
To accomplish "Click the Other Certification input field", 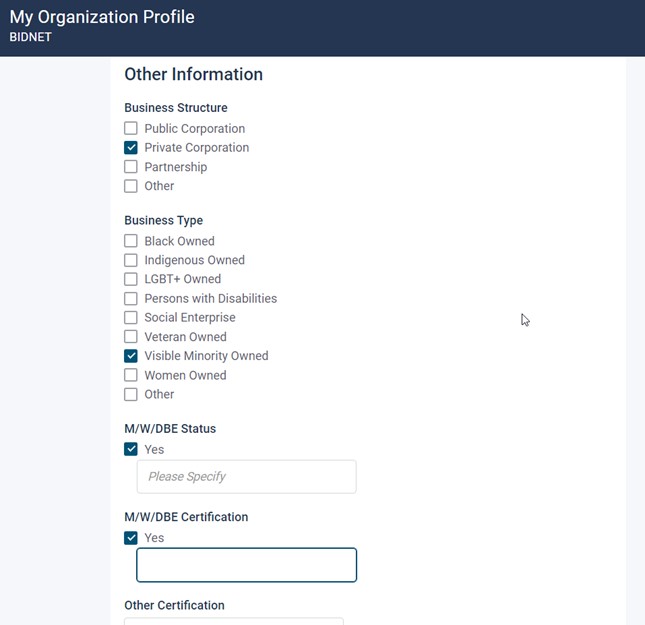I will coord(233,621).
